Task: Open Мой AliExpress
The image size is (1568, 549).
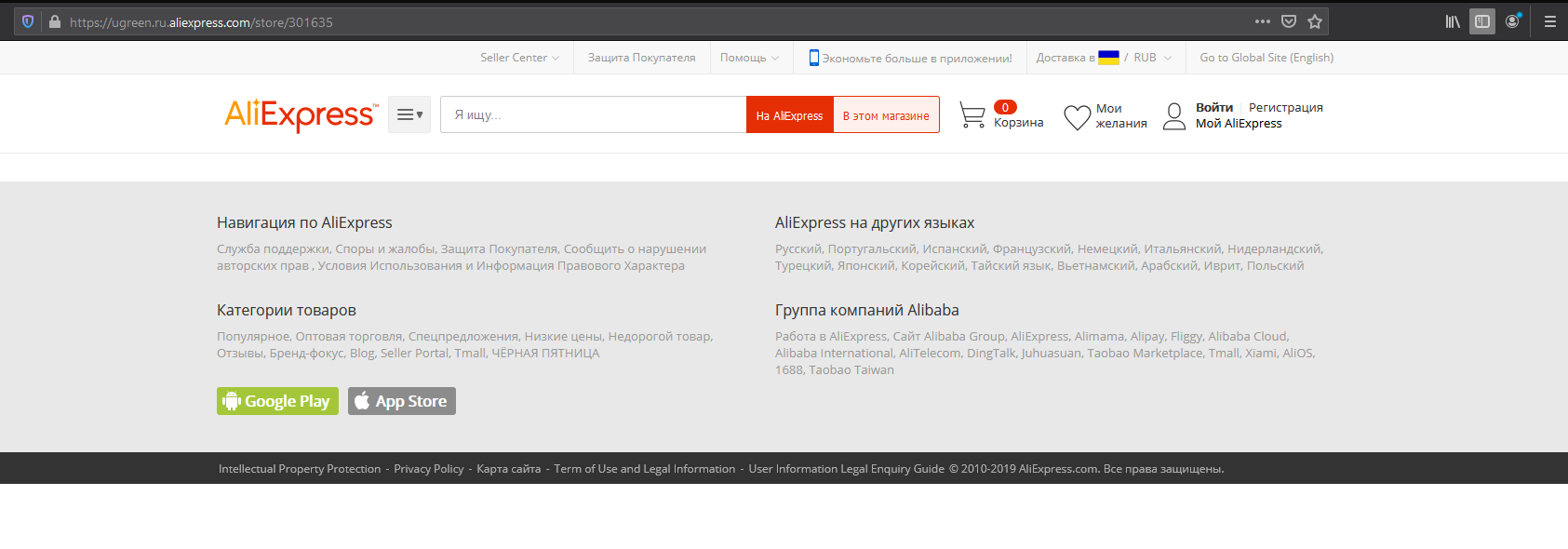Action: tap(1239, 124)
